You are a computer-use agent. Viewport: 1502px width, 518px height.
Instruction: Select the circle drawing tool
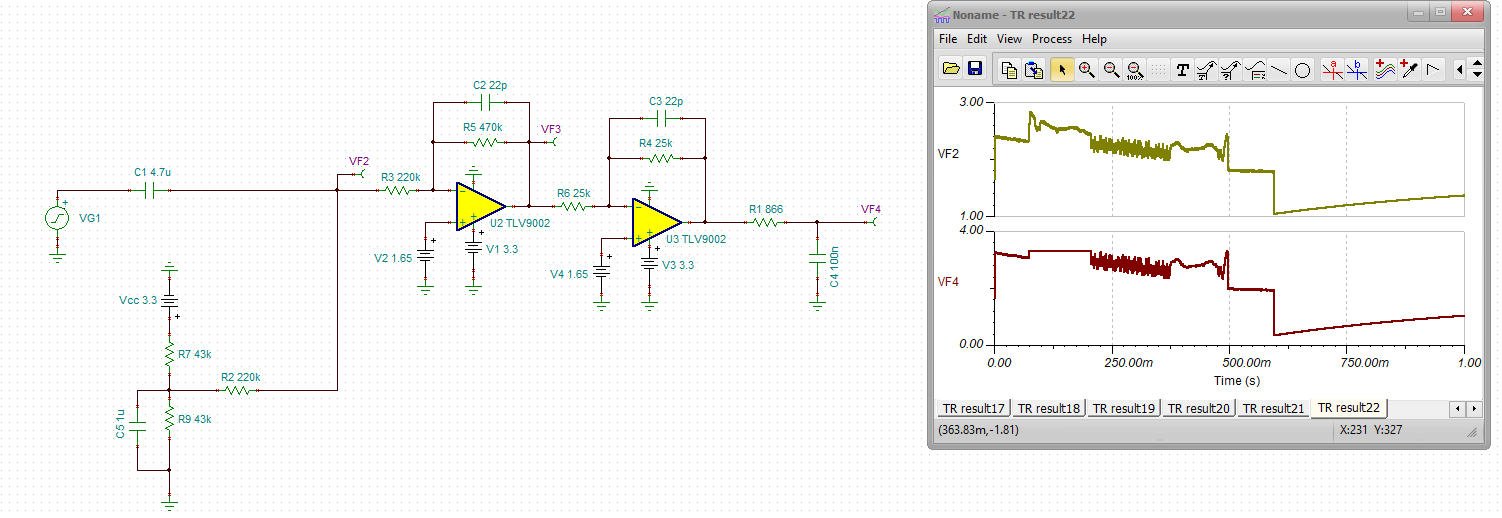click(x=1303, y=69)
